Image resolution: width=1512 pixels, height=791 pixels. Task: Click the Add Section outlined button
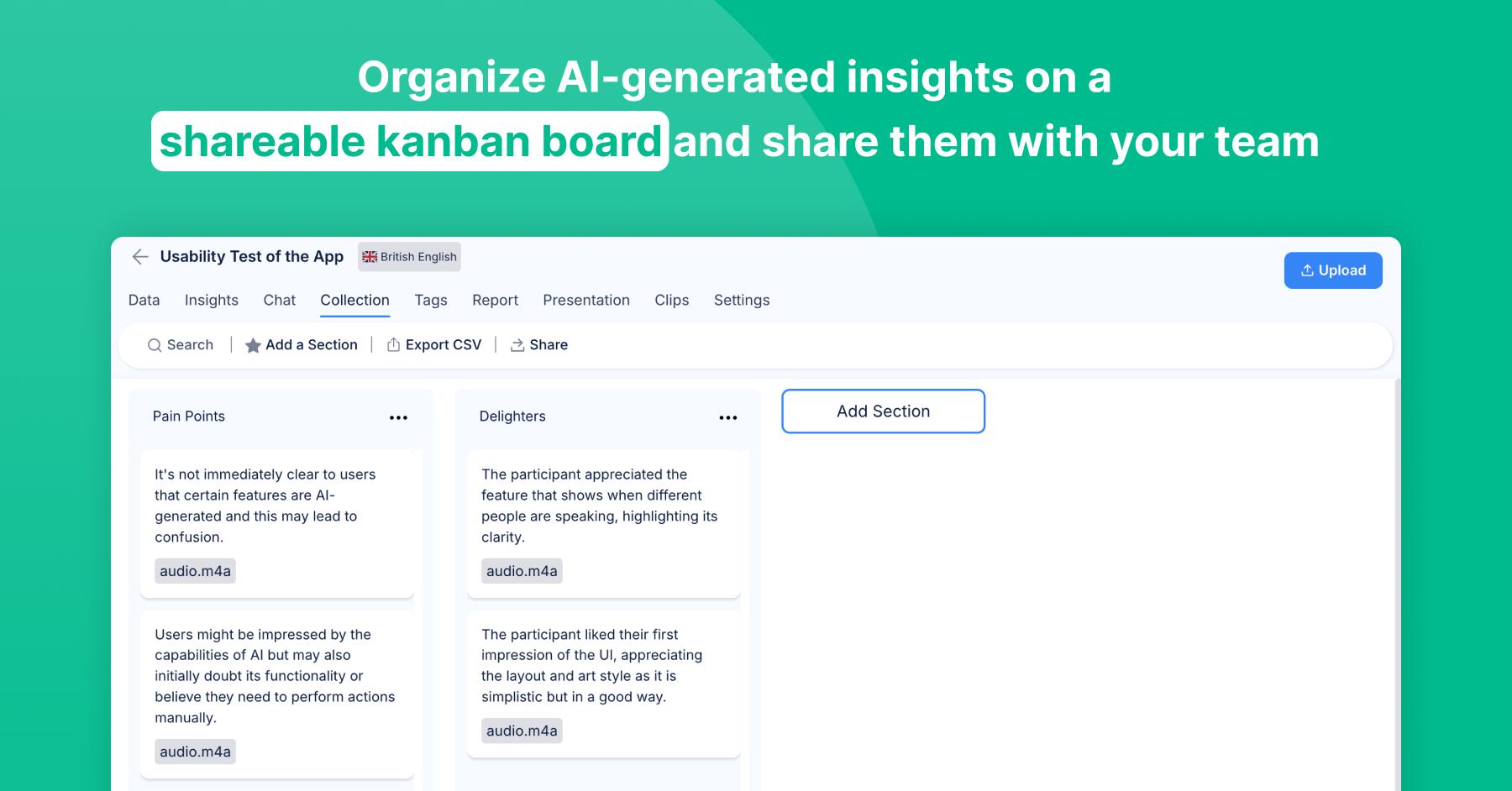coord(883,411)
